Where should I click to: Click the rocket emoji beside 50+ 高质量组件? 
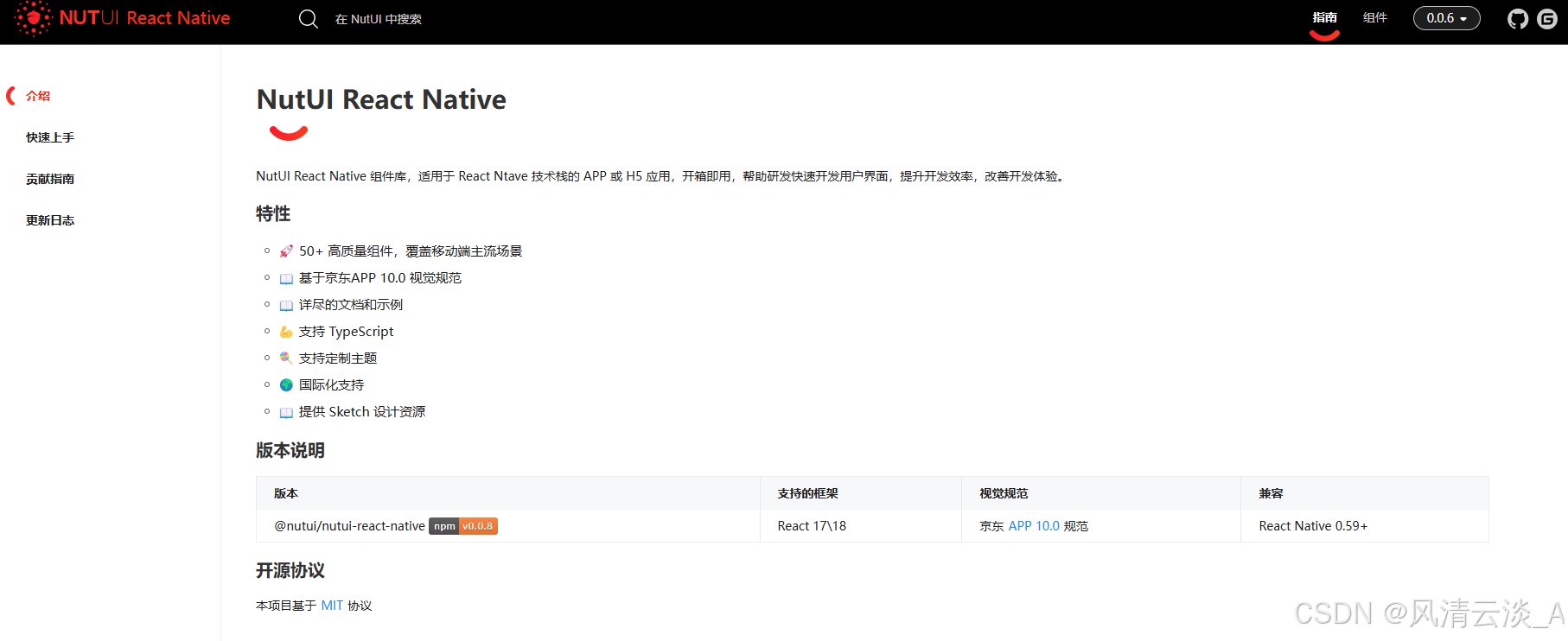click(286, 251)
